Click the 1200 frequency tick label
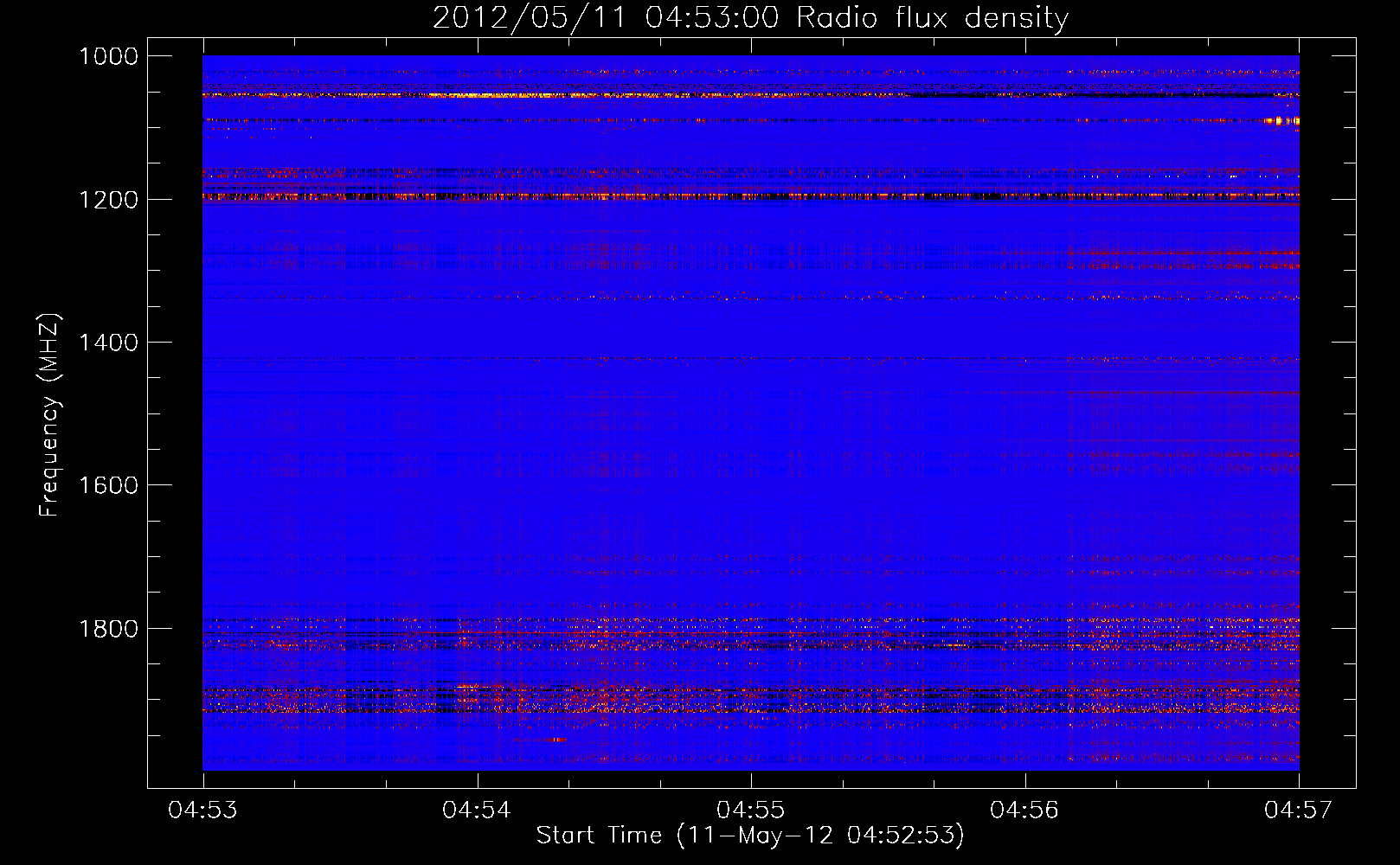1400x865 pixels. tap(108, 200)
